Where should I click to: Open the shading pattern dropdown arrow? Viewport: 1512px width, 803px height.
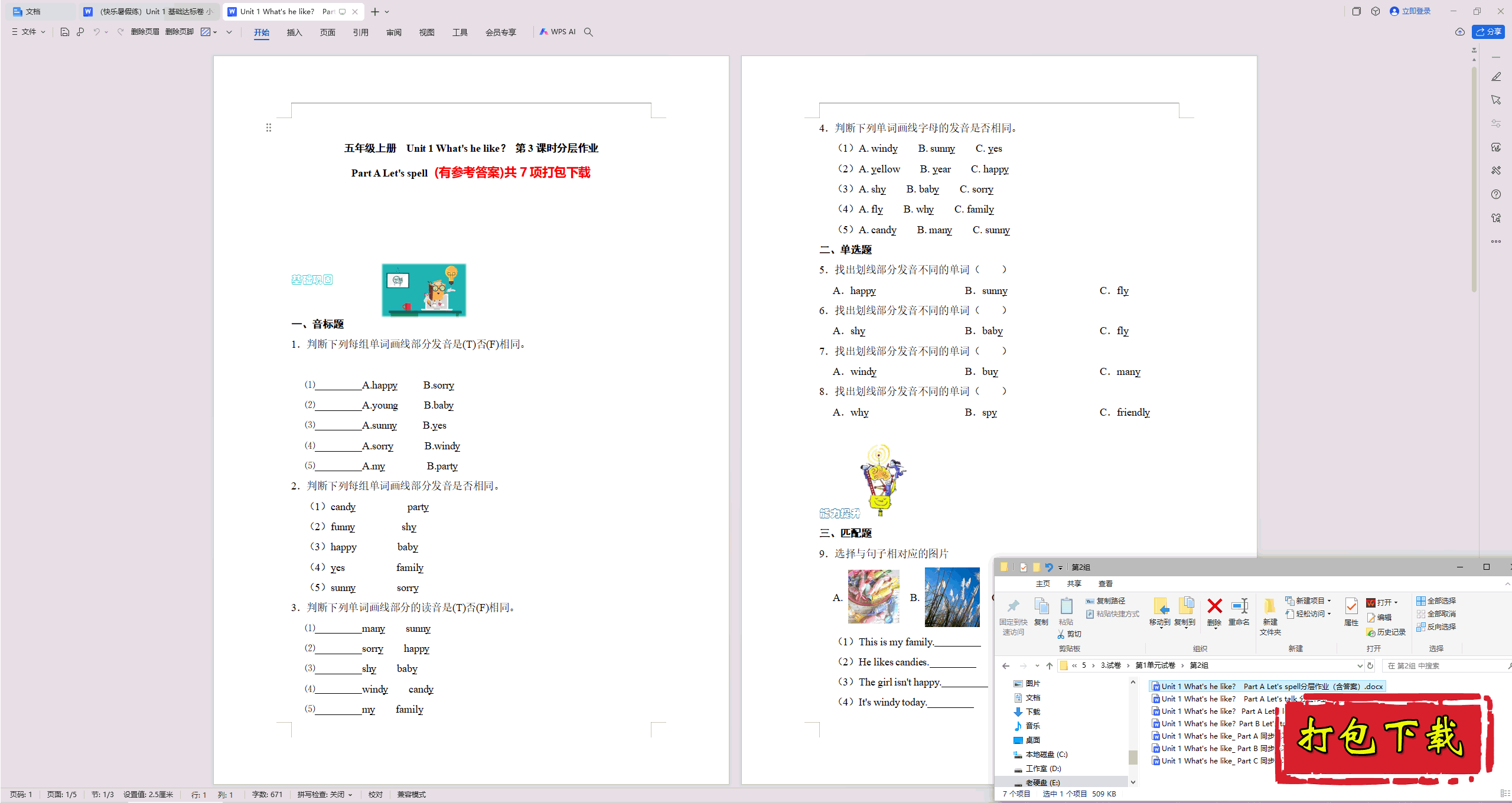215,32
